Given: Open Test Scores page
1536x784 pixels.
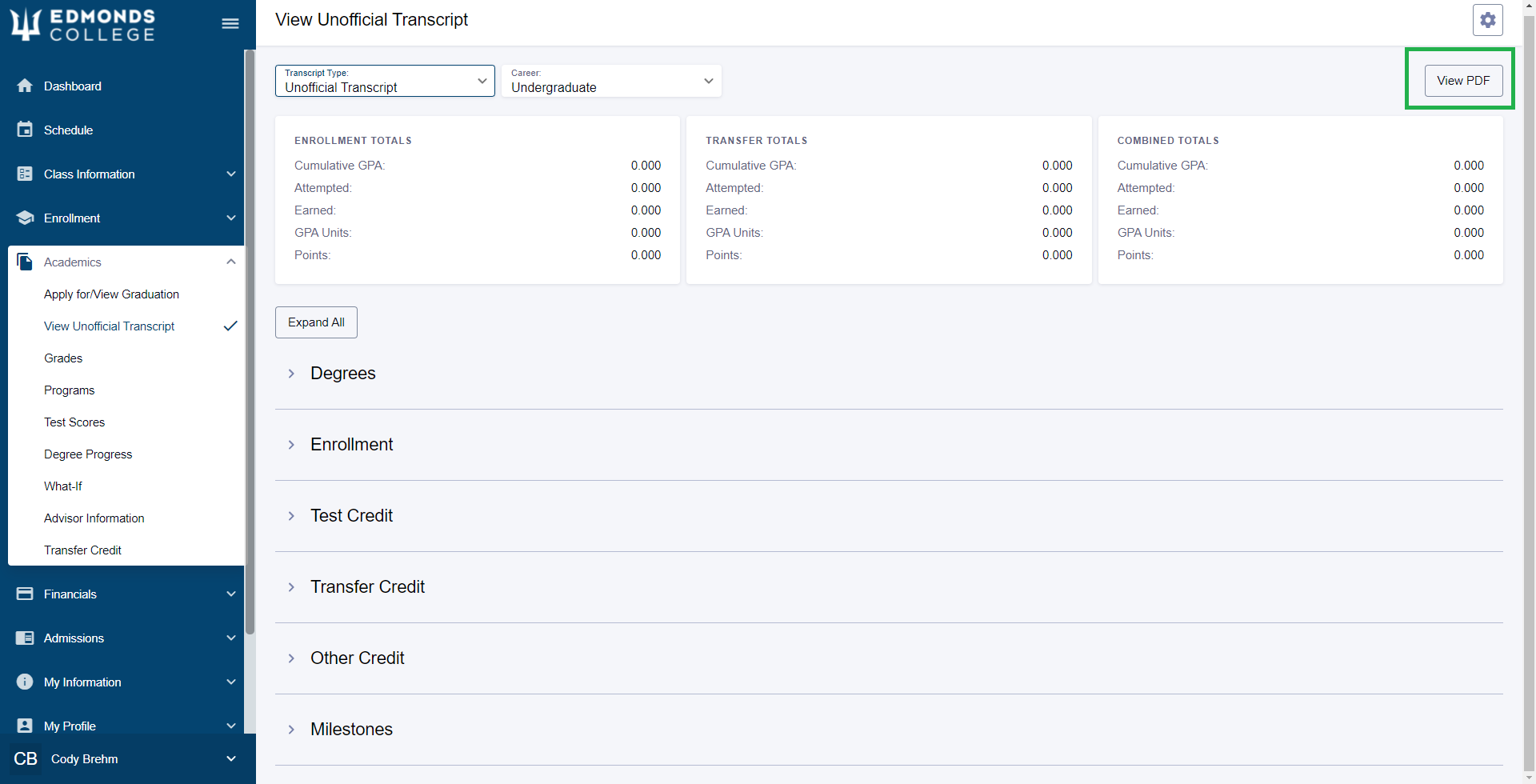Looking at the screenshot, I should click(74, 422).
